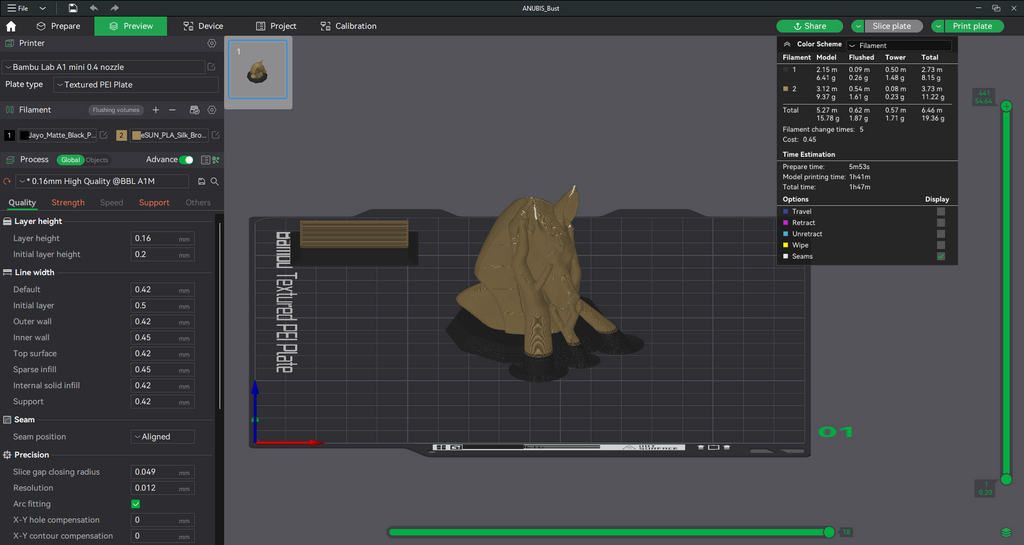The height and width of the screenshot is (545, 1024).
Task: Open the Color Scheme Filament dropdown
Action: click(x=899, y=45)
